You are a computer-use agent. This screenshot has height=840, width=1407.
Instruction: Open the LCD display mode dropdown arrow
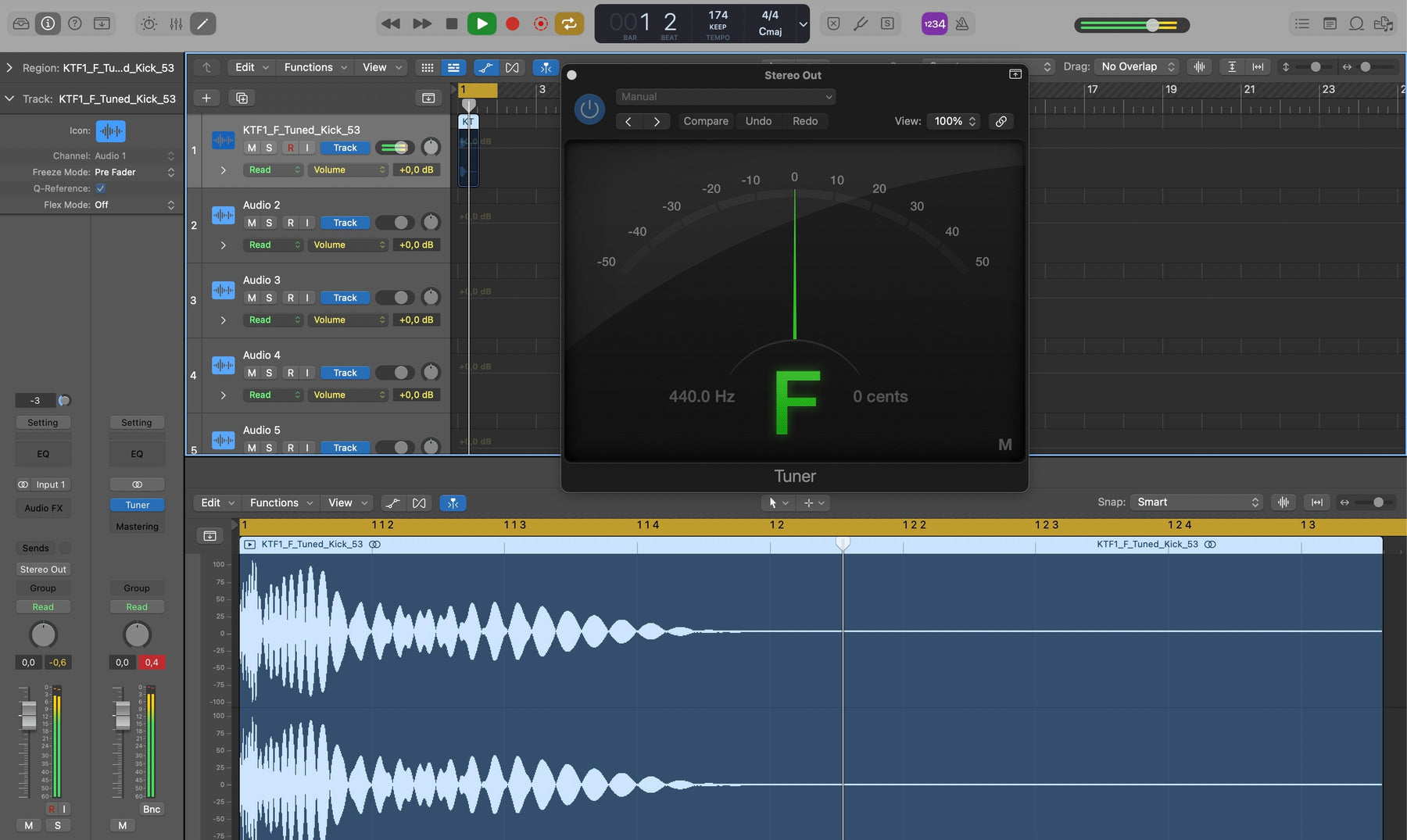(803, 23)
